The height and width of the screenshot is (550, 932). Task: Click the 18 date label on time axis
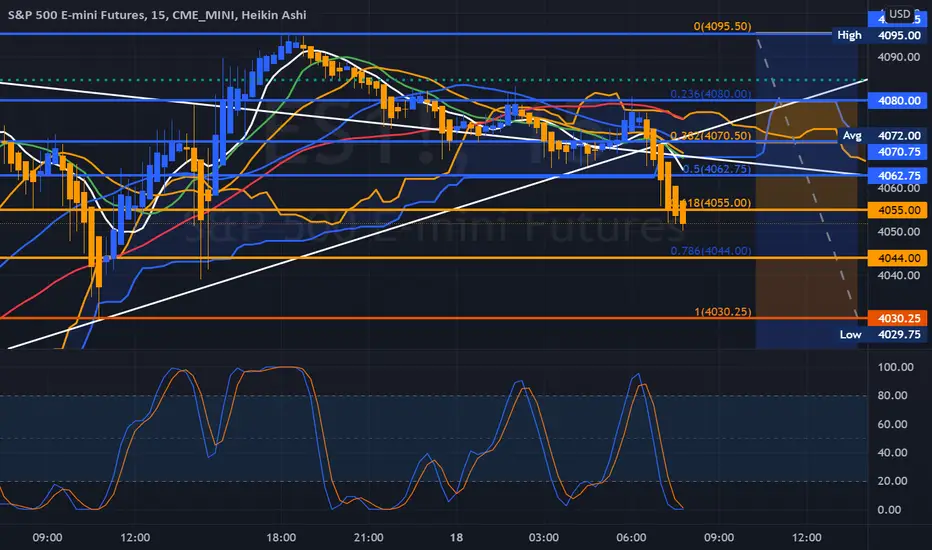click(456, 538)
